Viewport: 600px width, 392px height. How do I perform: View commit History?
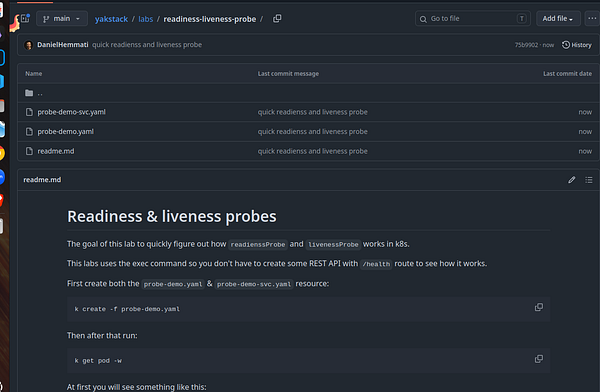(x=577, y=45)
